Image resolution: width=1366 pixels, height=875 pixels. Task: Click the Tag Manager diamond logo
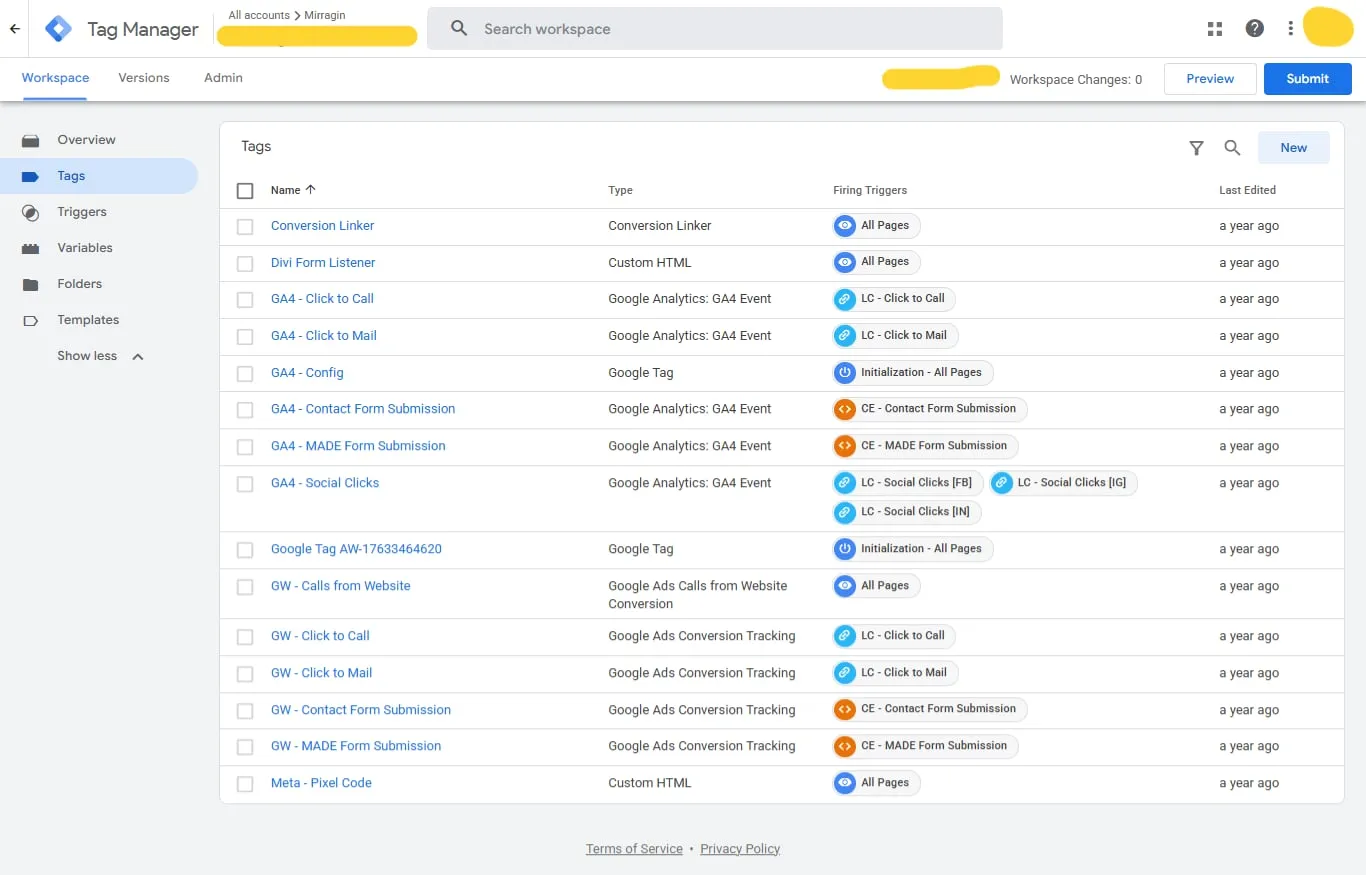59,29
